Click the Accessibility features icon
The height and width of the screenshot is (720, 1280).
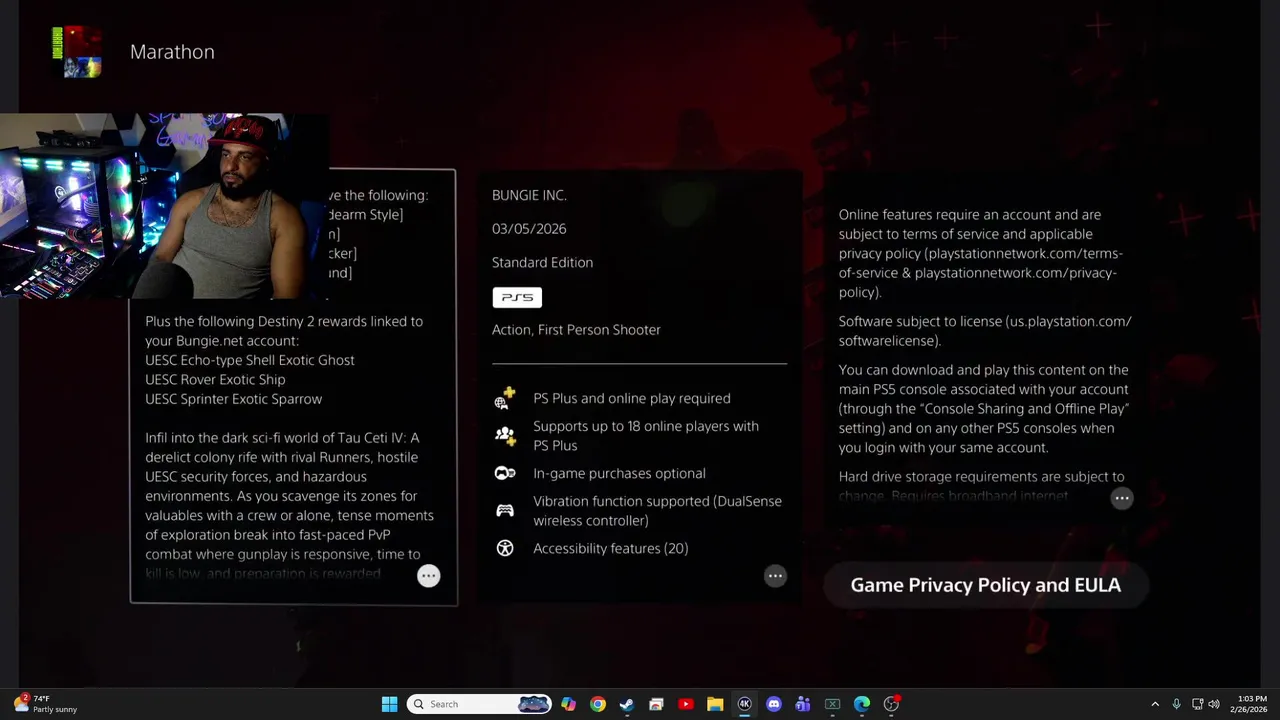pyautogui.click(x=505, y=548)
